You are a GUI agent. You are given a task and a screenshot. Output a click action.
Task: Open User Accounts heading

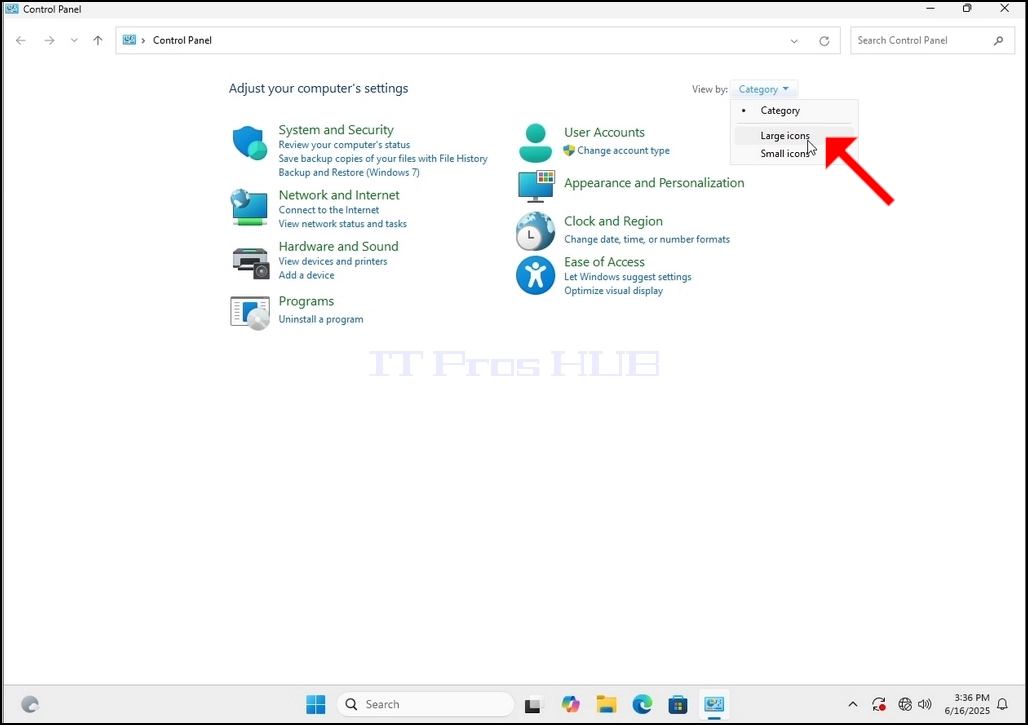coord(604,132)
